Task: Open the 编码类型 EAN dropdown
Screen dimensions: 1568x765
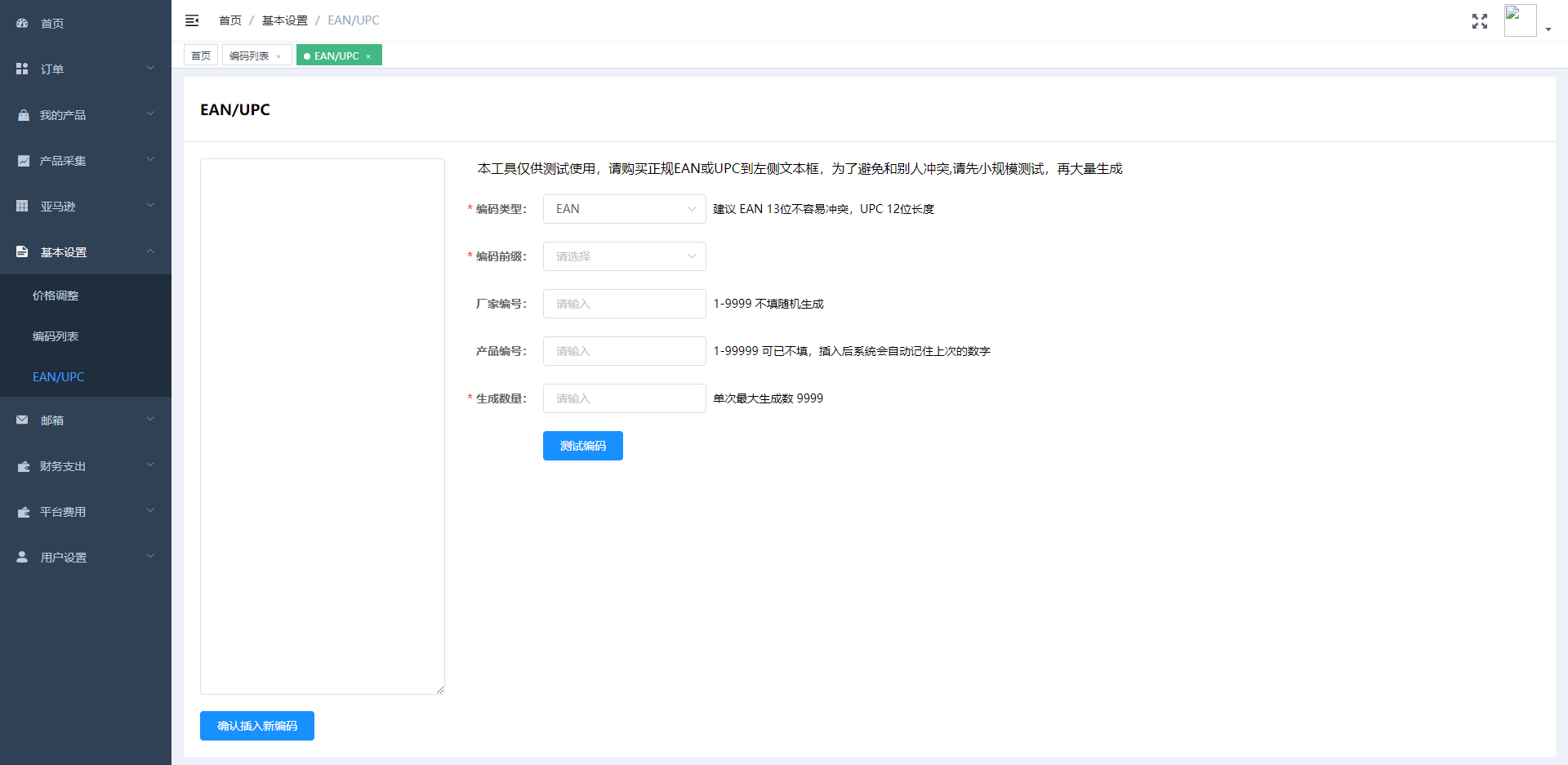Action: coord(624,209)
